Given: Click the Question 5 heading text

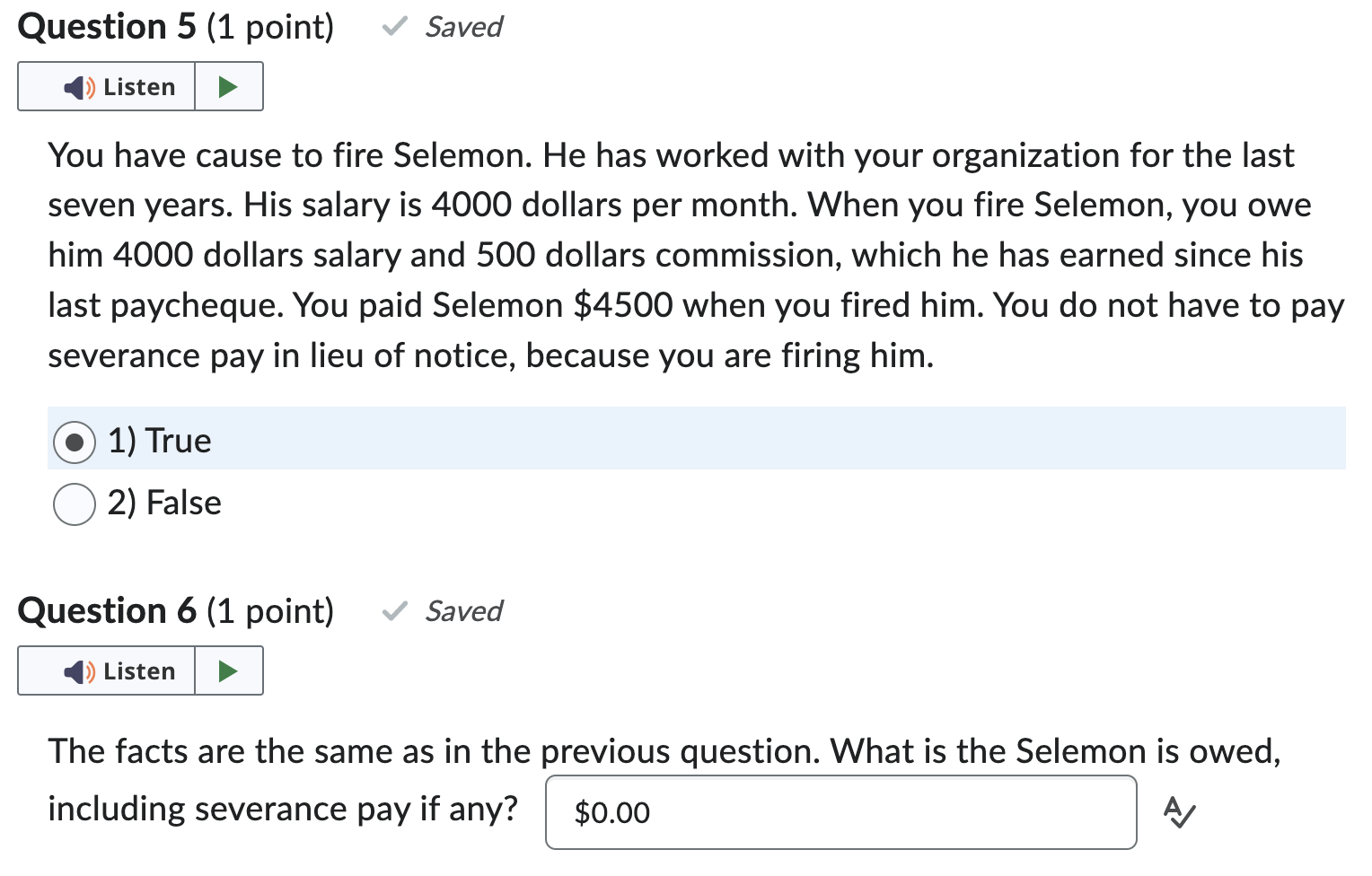Looking at the screenshot, I should (x=107, y=27).
